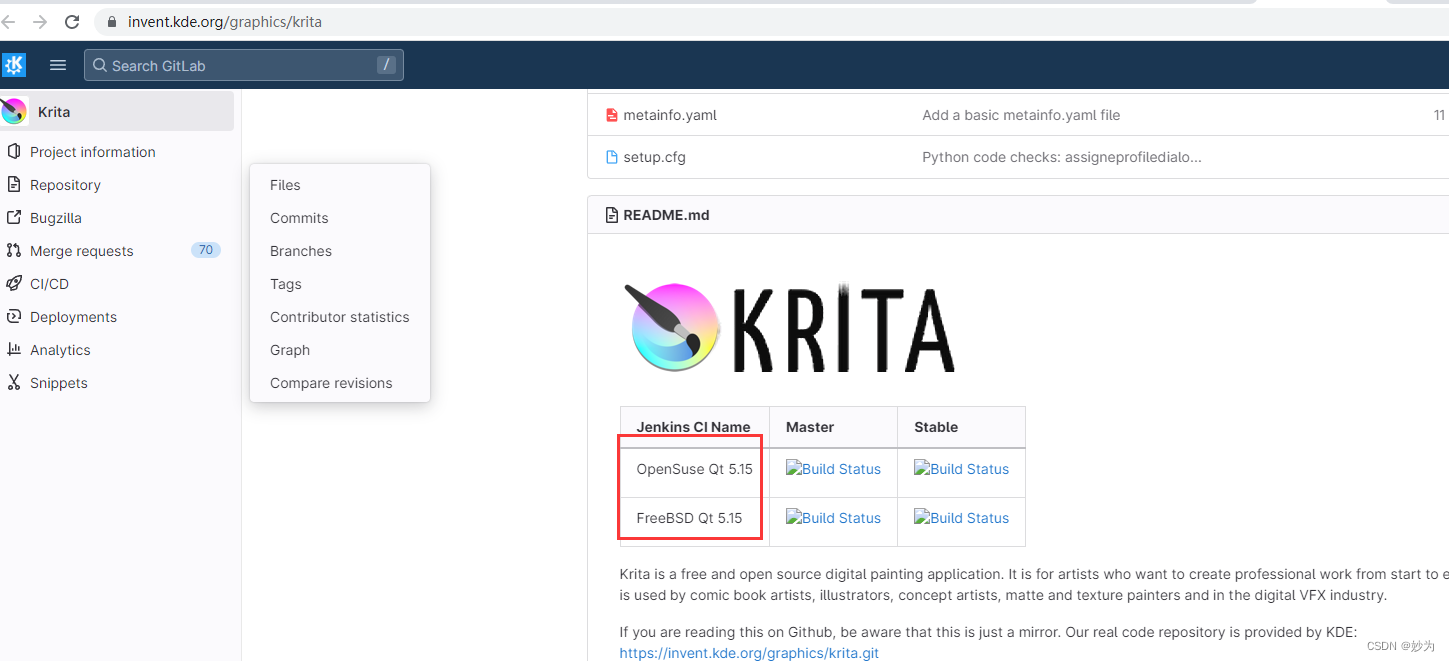The image size is (1449, 661).
Task: Reload the page with the refresh icon
Action: 72,22
